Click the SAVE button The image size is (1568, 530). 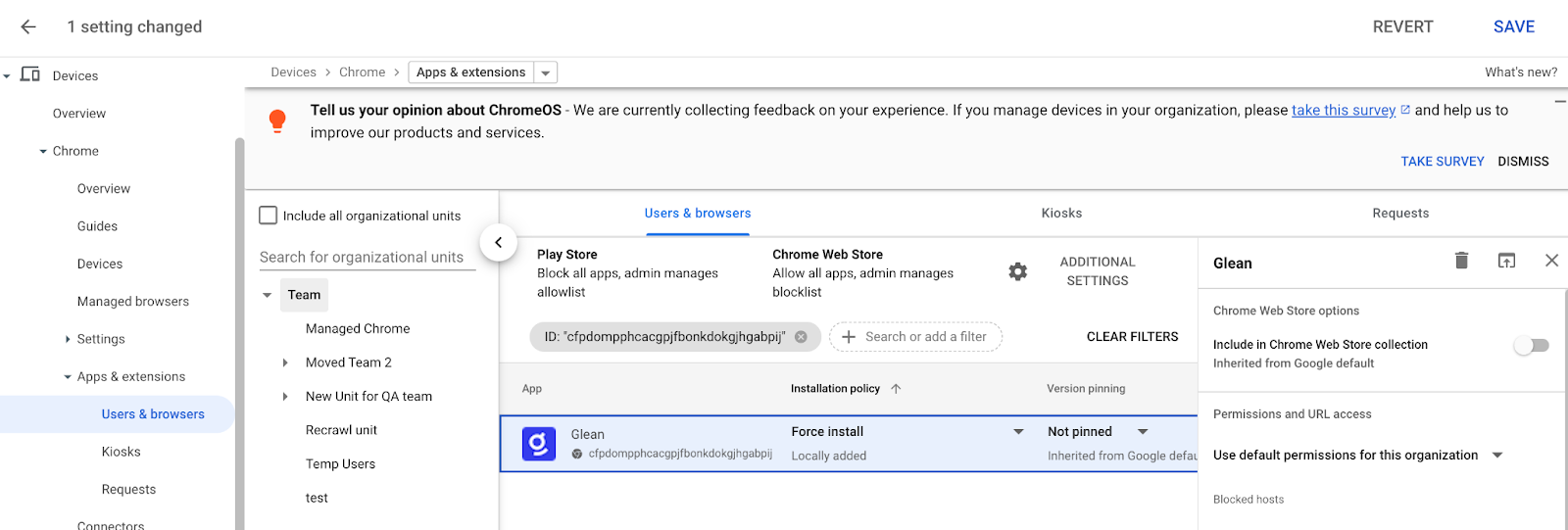[1513, 26]
